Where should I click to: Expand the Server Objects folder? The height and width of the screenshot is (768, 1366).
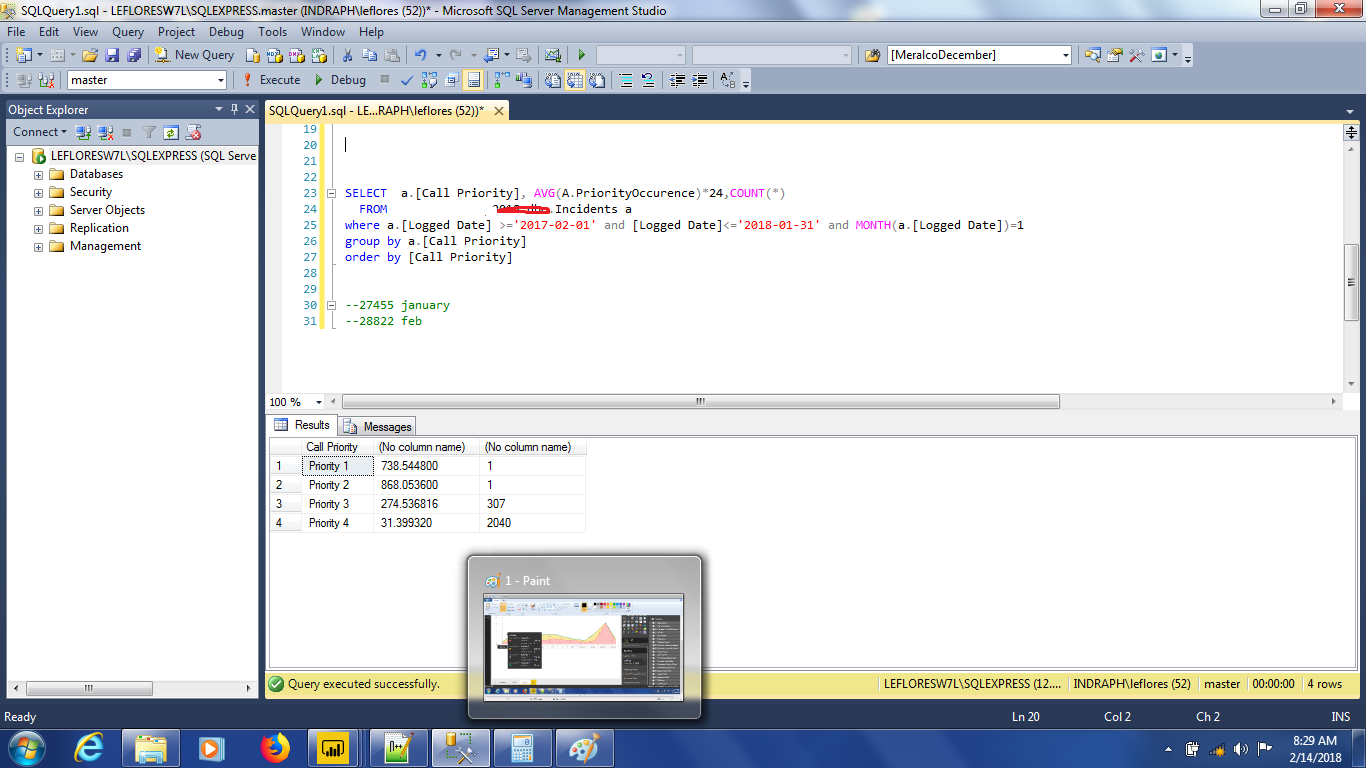[39, 210]
